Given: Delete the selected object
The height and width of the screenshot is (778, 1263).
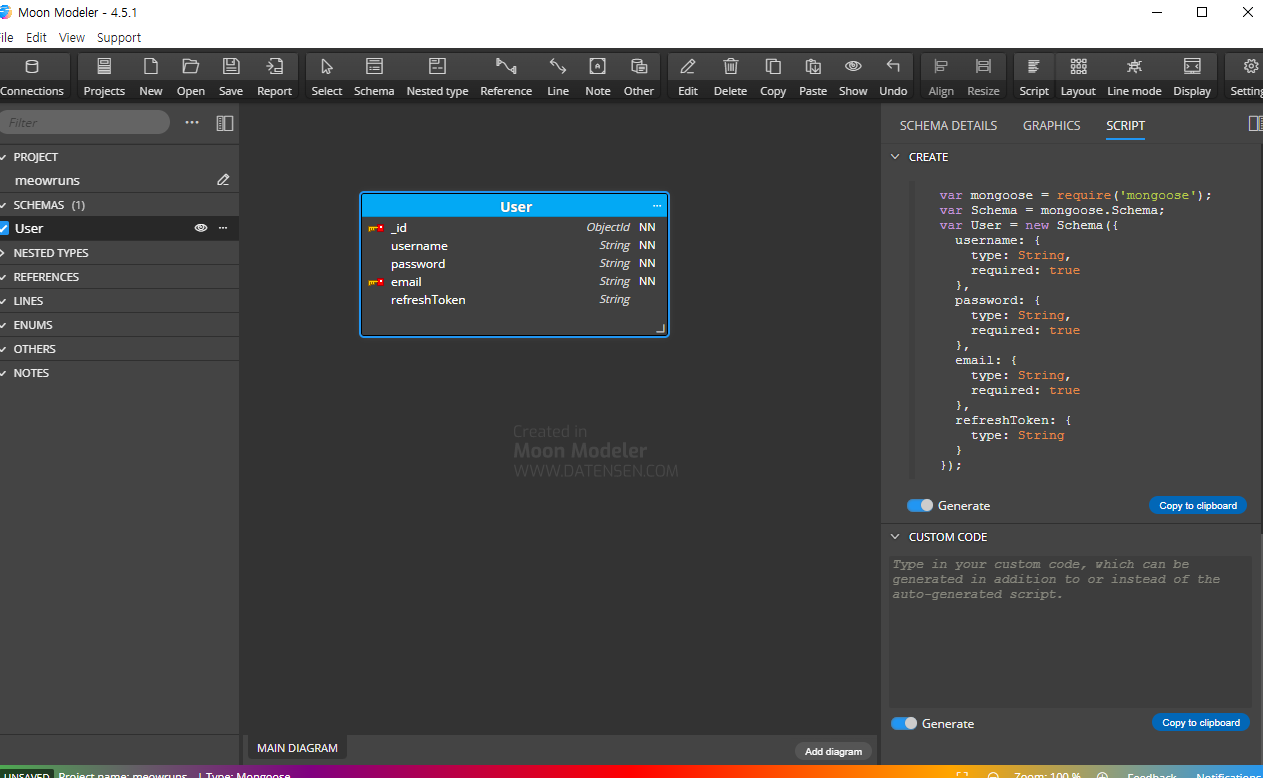Looking at the screenshot, I should pos(730,77).
